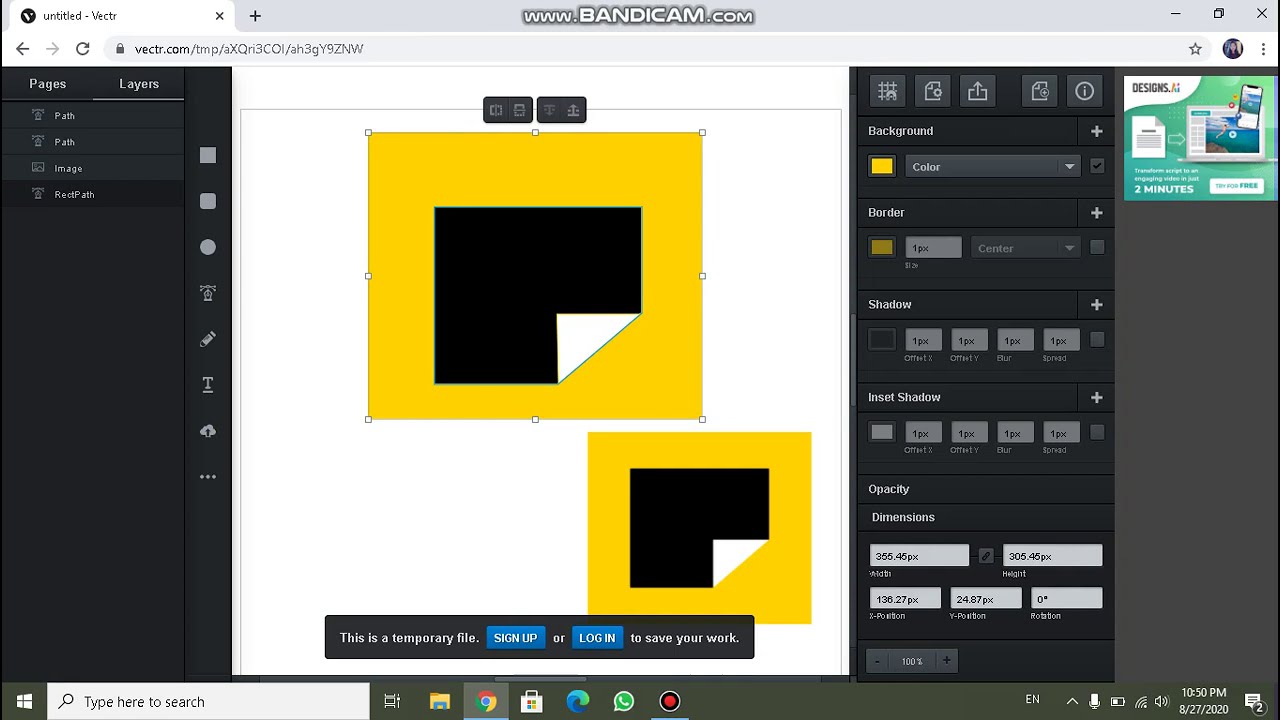Enable the Shadow checkbox

pyautogui.click(x=1097, y=340)
